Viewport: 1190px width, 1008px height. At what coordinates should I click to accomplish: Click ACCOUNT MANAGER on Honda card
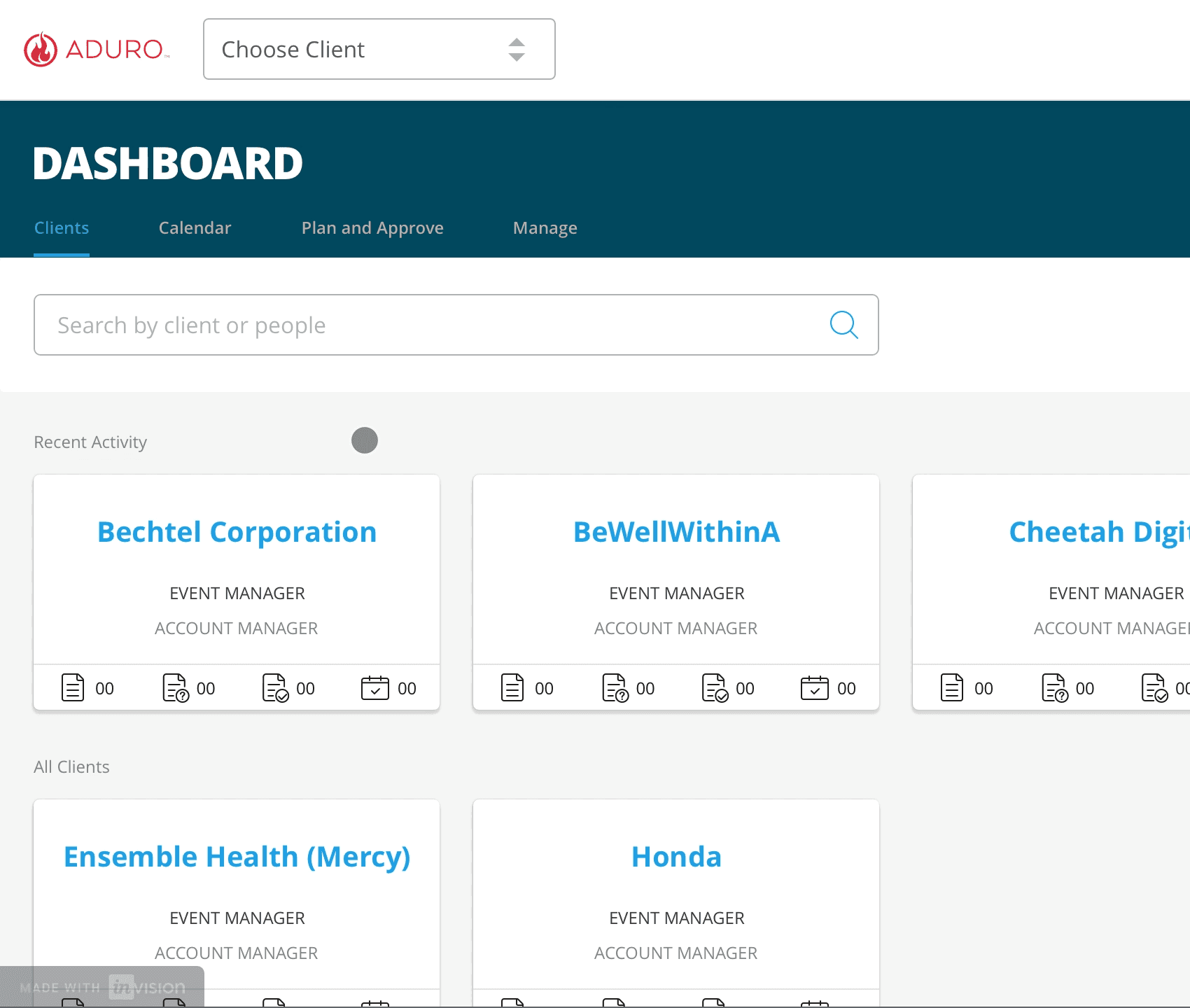pyautogui.click(x=676, y=953)
